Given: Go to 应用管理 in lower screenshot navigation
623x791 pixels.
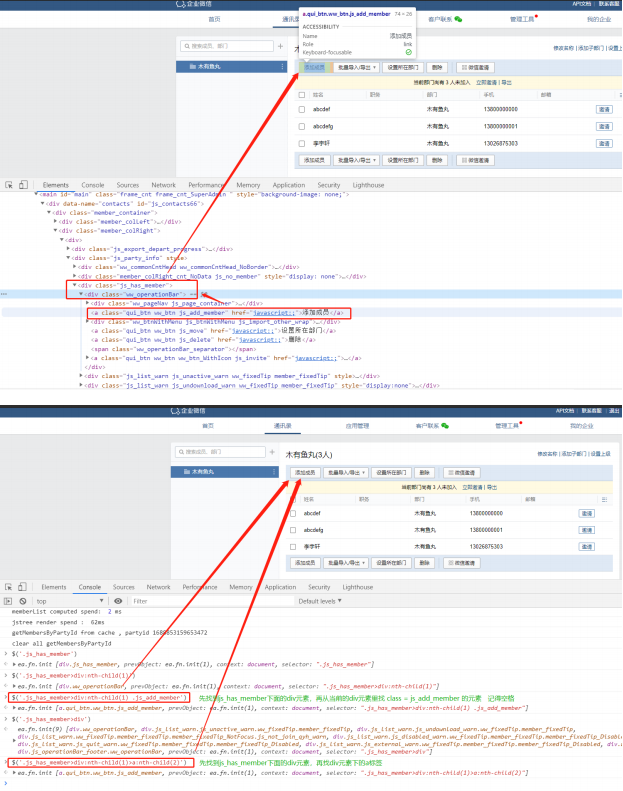Looking at the screenshot, I should pyautogui.click(x=357, y=426).
